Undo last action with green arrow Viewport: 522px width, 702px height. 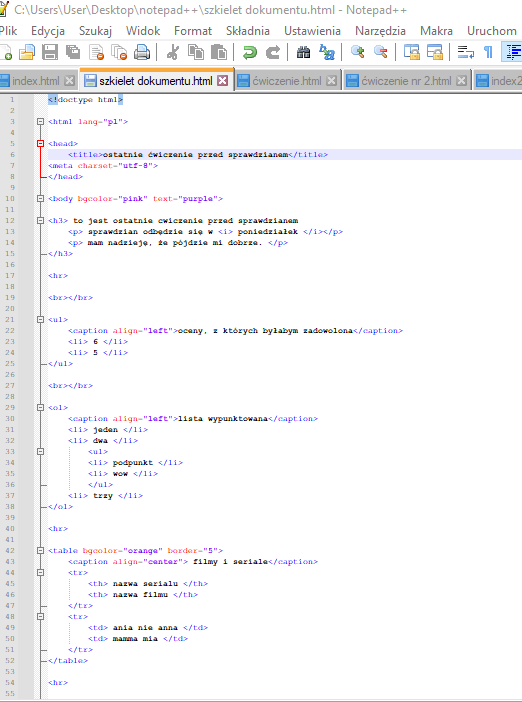pyautogui.click(x=250, y=52)
